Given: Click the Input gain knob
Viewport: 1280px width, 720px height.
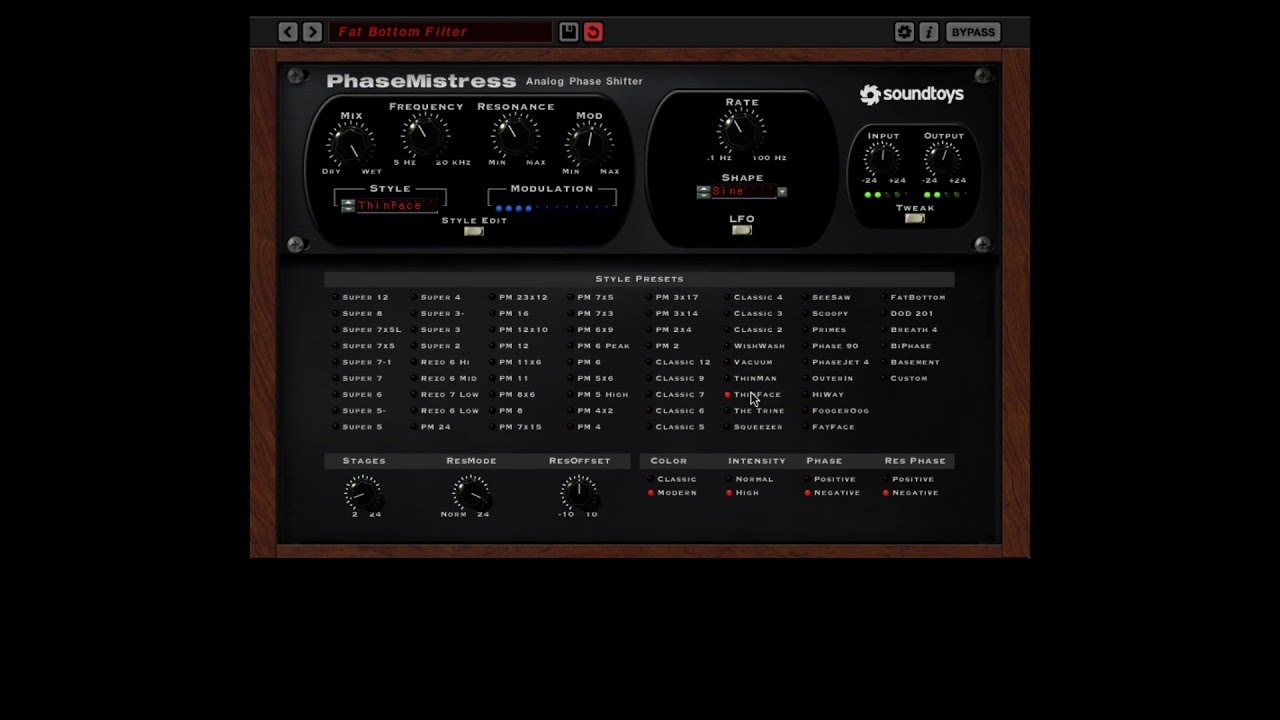Looking at the screenshot, I should pyautogui.click(x=882, y=158).
